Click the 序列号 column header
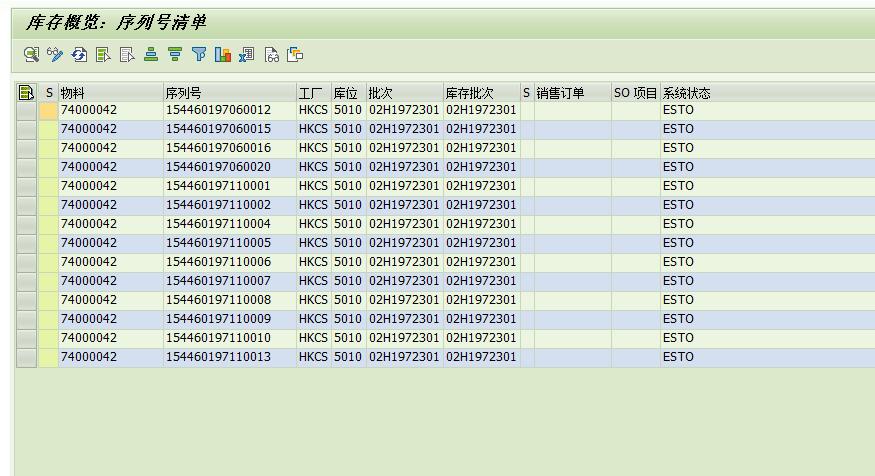This screenshot has width=875, height=476. [229, 93]
